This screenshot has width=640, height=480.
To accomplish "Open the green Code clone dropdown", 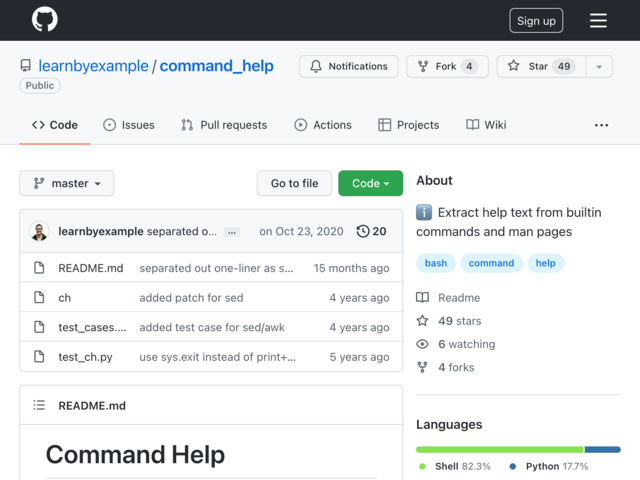I will 371,183.
